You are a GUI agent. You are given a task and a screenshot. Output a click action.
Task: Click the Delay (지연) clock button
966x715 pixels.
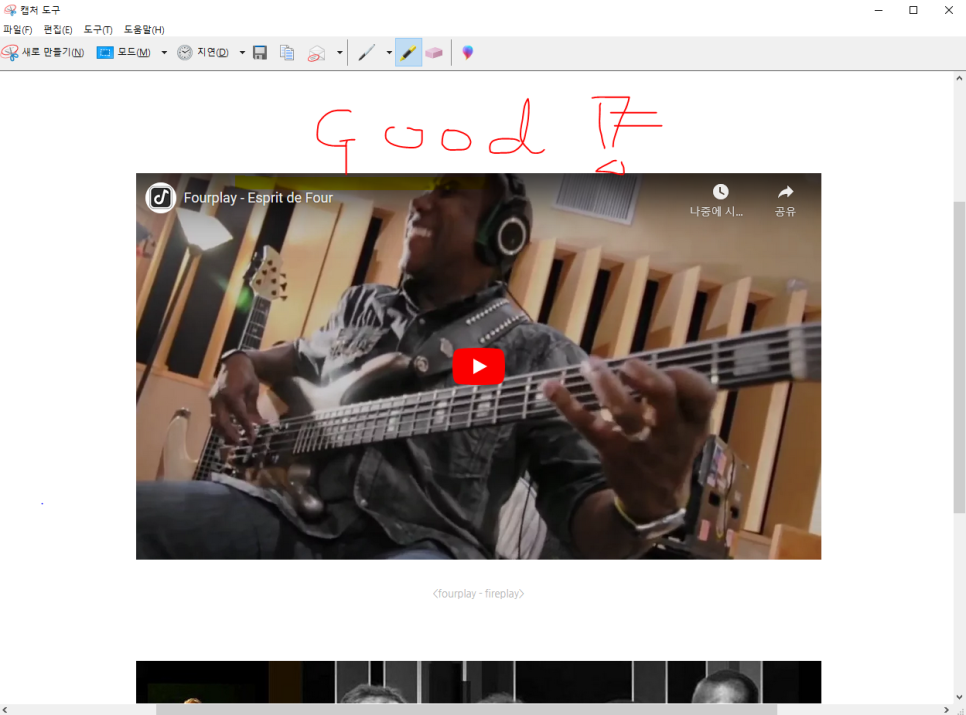tap(203, 53)
